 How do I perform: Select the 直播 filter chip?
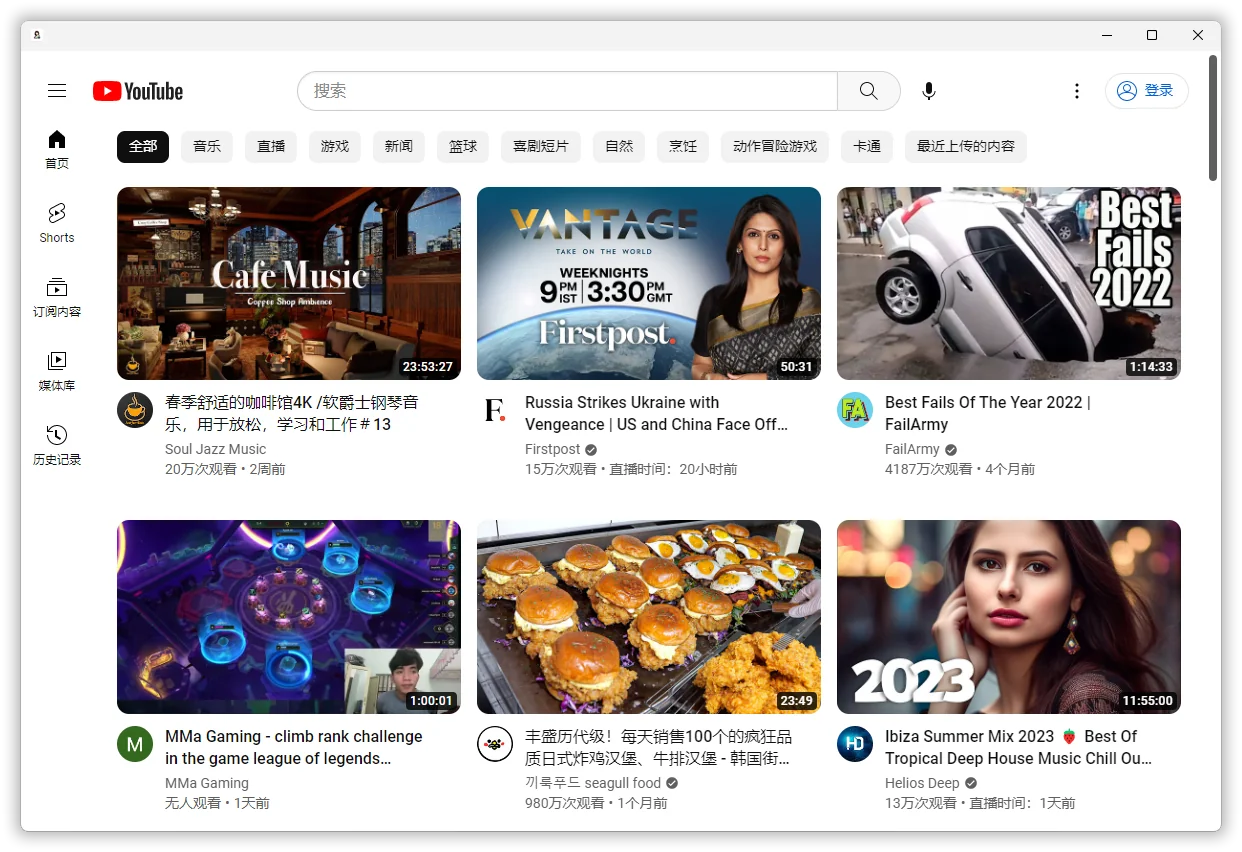(271, 146)
